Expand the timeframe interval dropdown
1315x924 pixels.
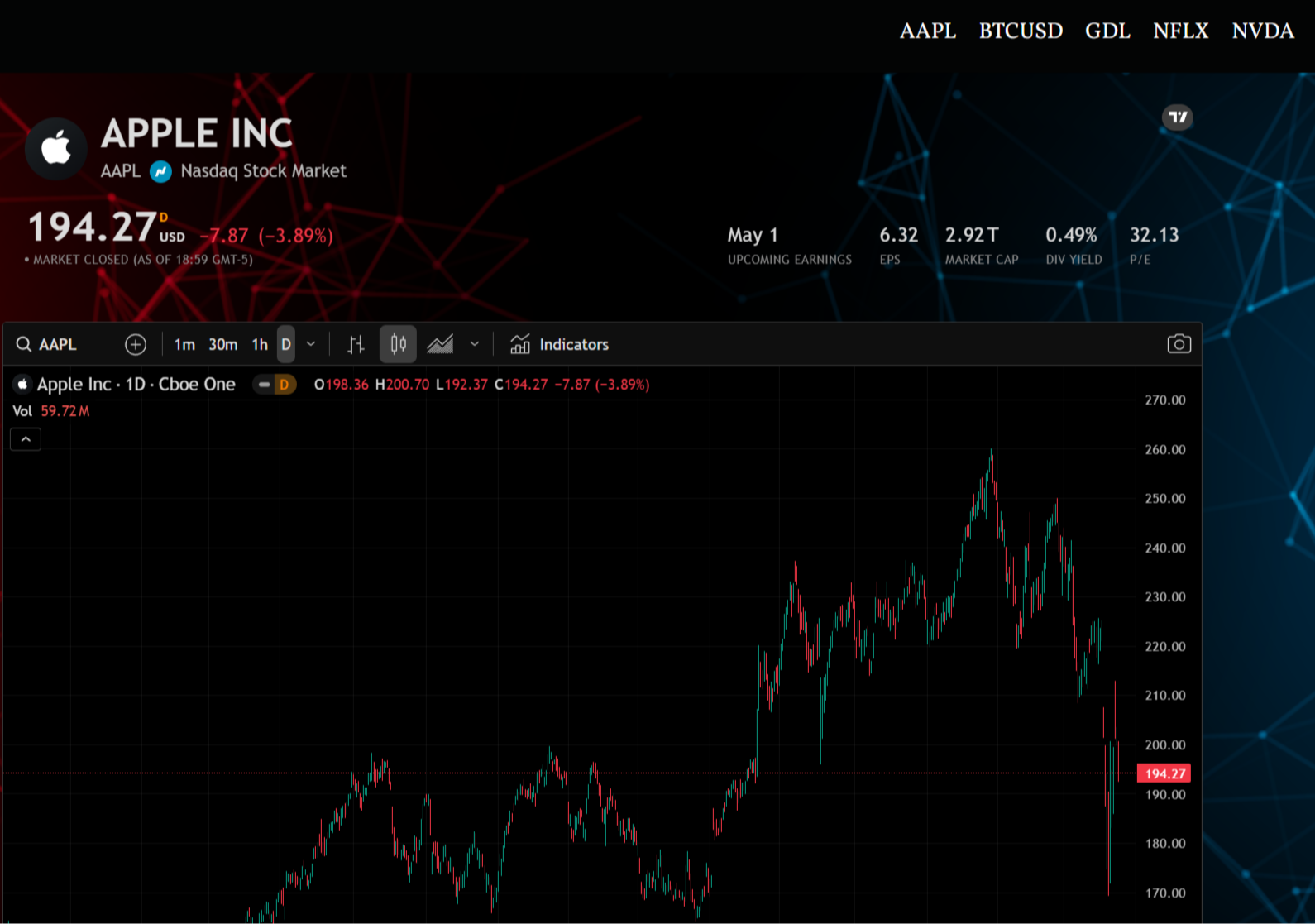pos(311,344)
